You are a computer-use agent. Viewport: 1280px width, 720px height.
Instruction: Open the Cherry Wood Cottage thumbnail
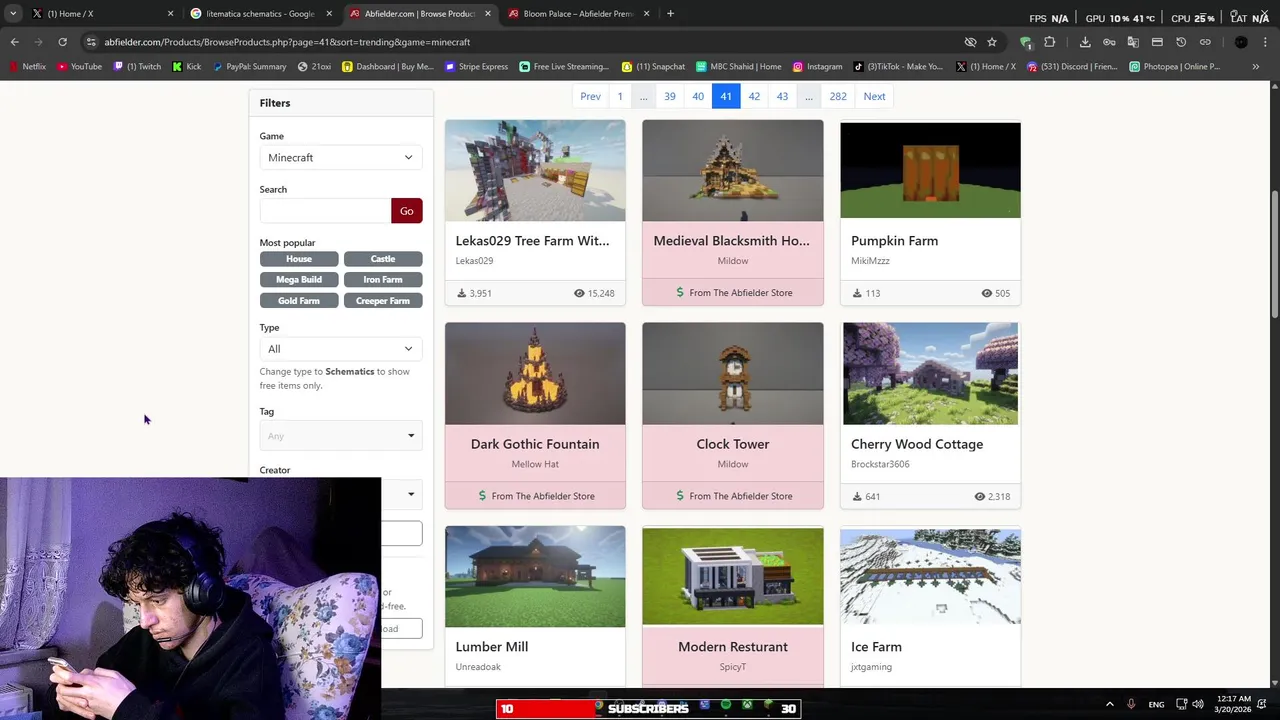click(x=930, y=374)
